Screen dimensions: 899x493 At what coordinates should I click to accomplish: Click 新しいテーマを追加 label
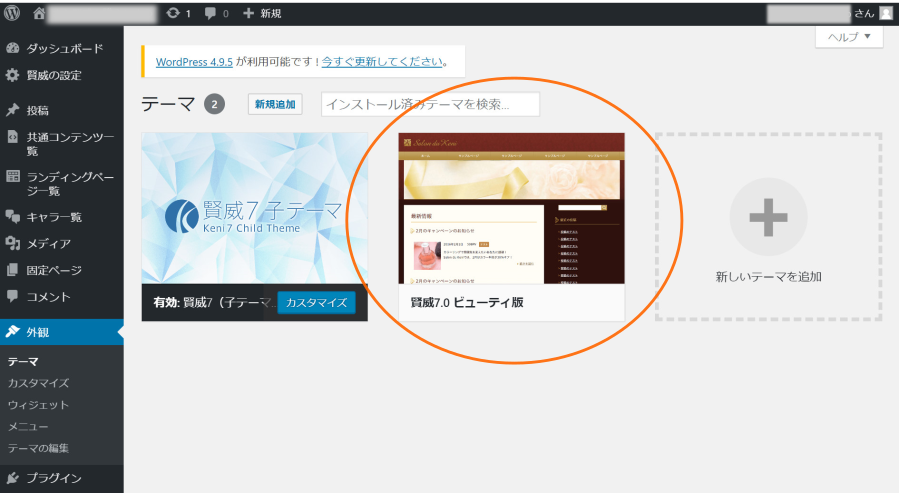click(x=768, y=277)
